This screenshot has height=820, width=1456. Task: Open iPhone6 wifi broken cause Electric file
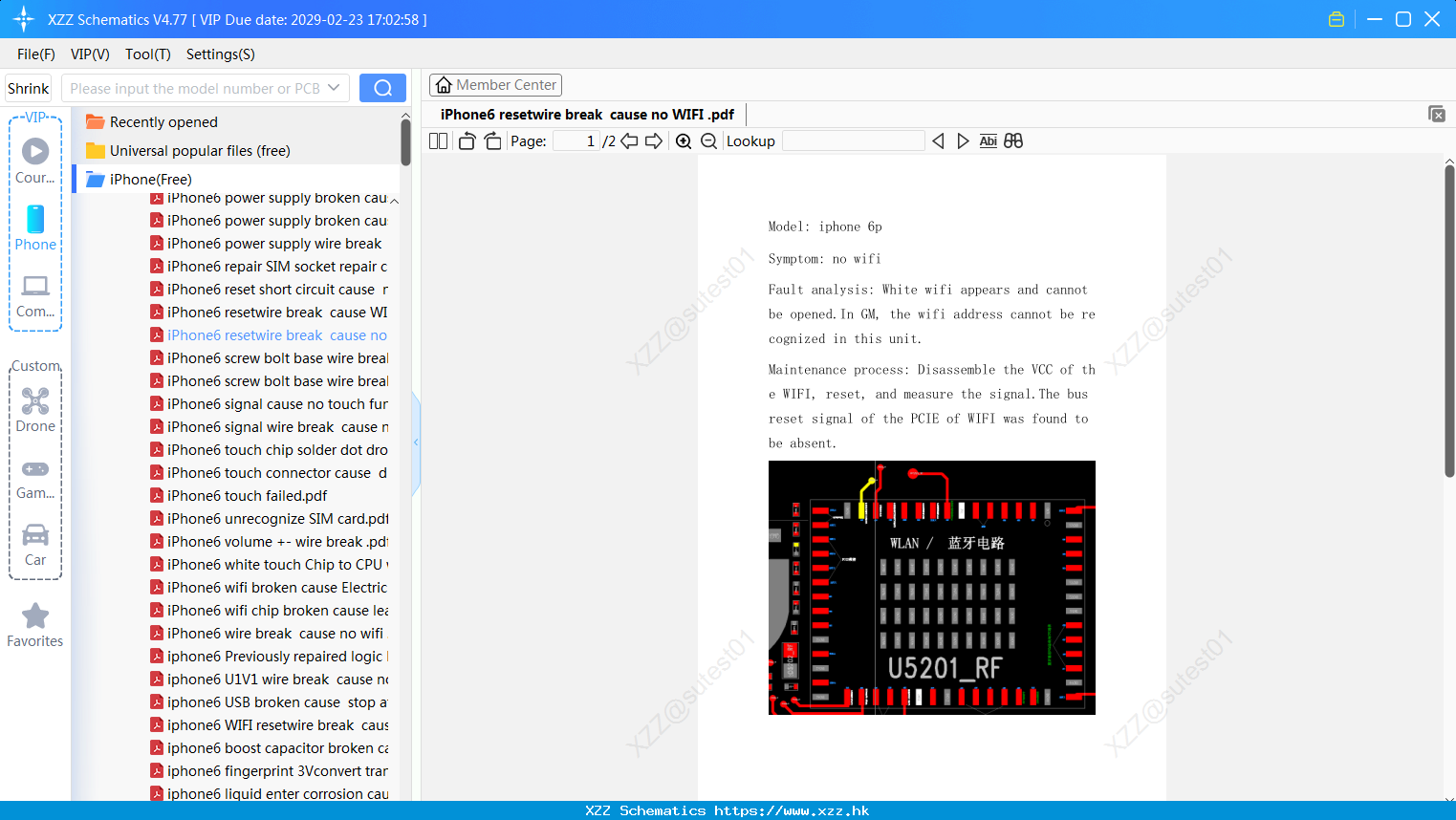(x=269, y=588)
